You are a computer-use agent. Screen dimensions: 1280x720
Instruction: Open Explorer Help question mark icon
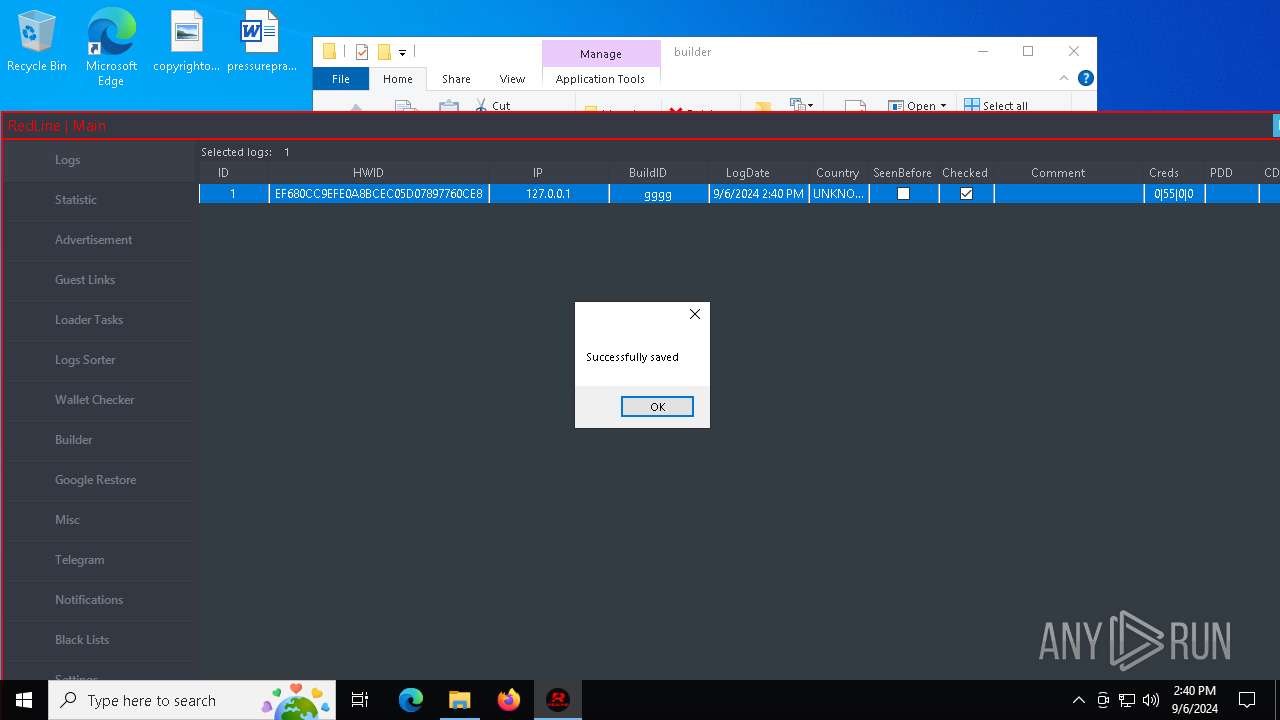point(1085,78)
